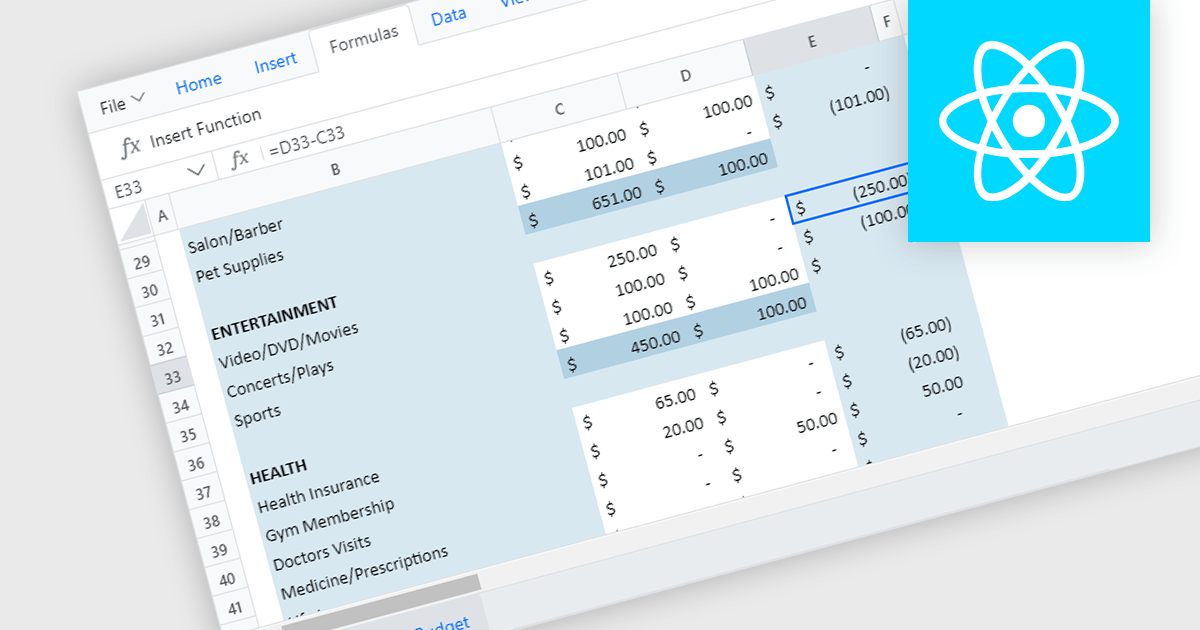Screen dimensions: 1200x630
Task: Expand the File options list
Action: click(122, 102)
